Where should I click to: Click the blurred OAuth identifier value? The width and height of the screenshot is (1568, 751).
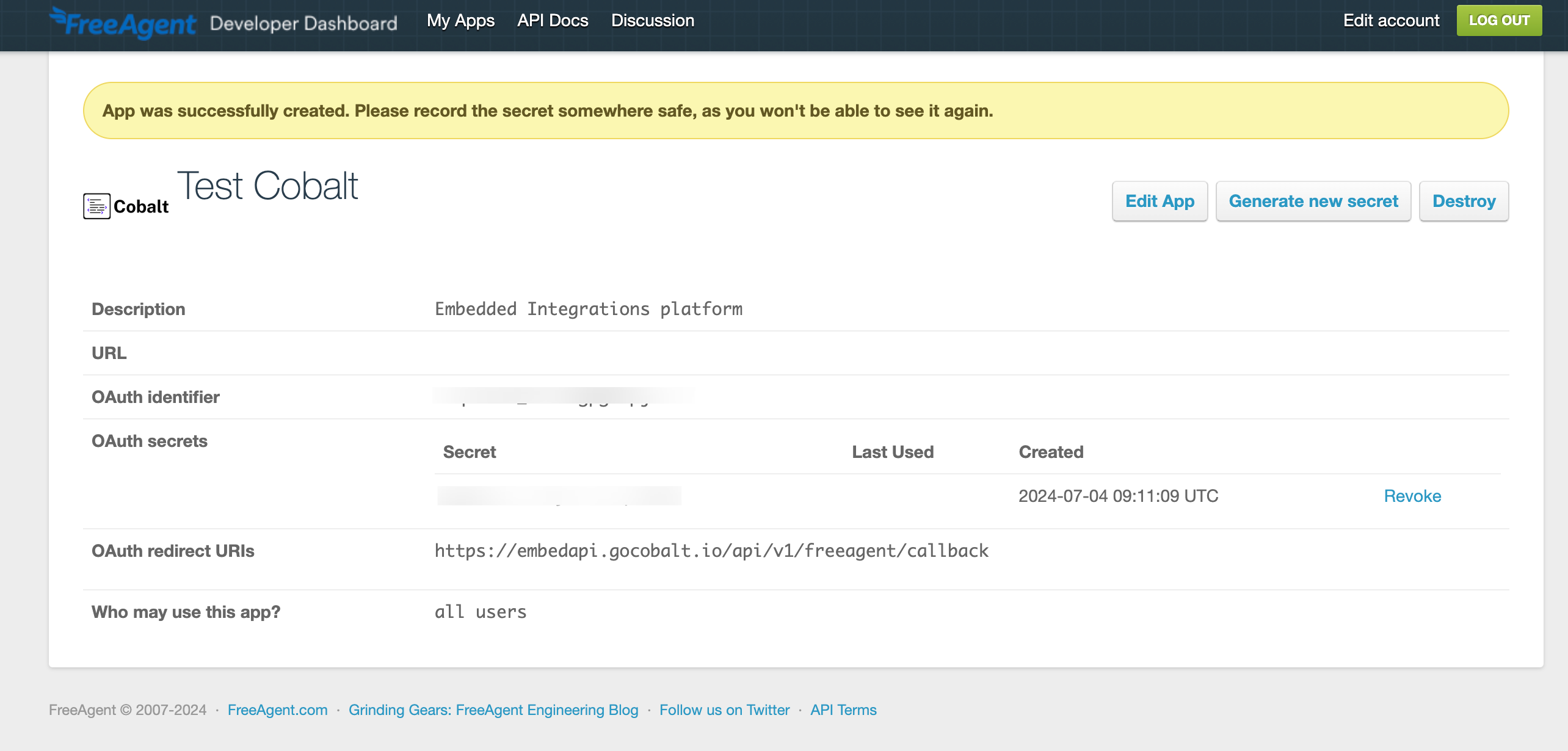563,397
